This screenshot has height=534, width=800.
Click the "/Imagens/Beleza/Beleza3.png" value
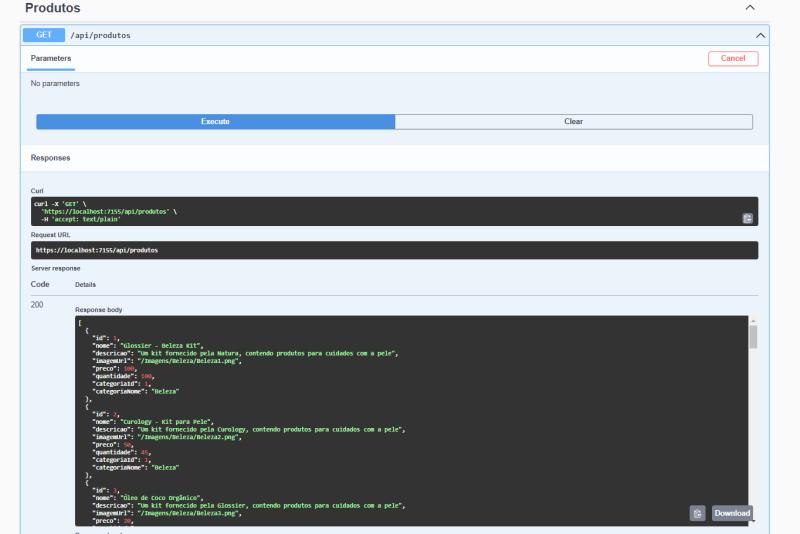189,513
